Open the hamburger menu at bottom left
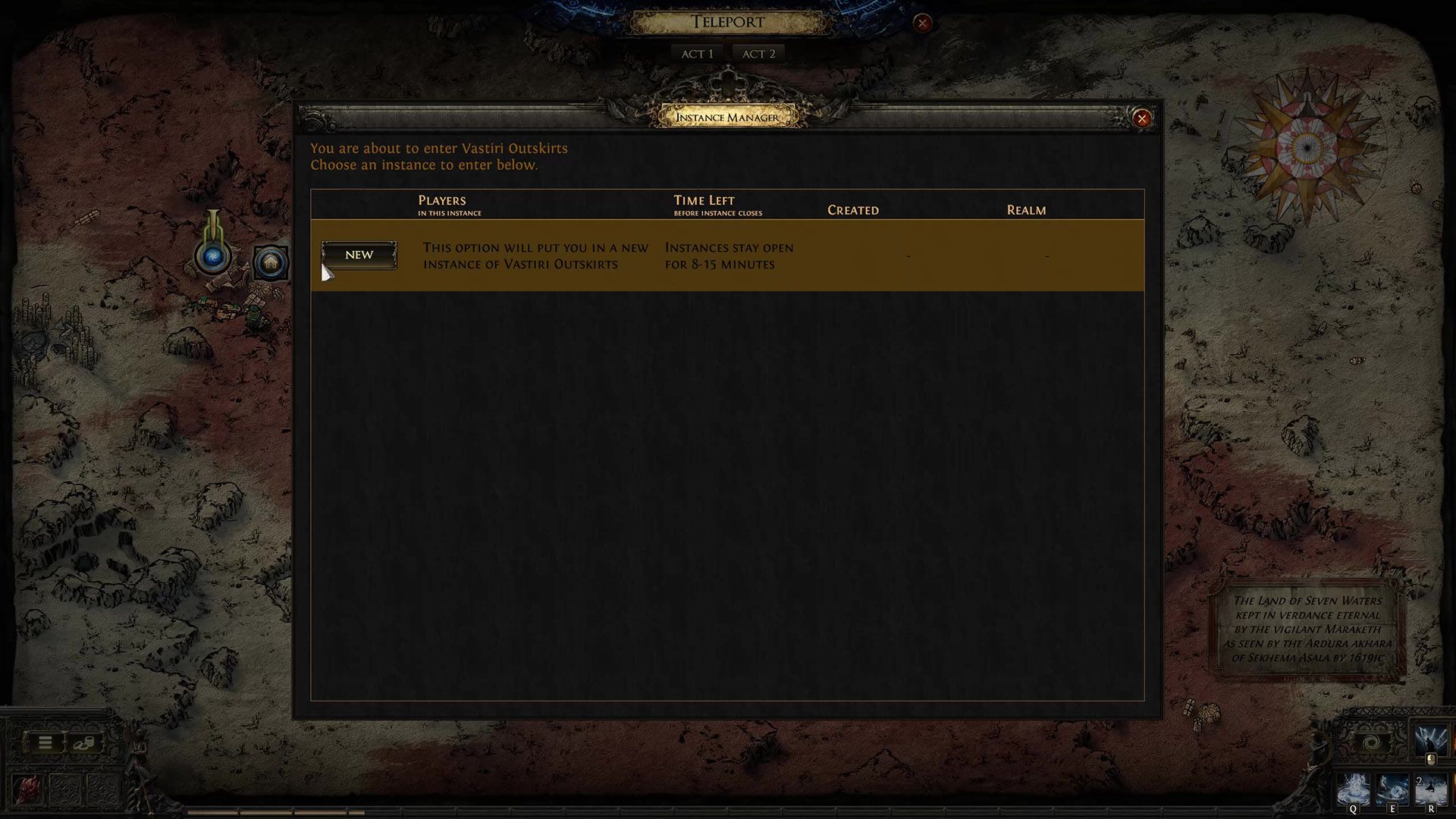This screenshot has width=1456, height=819. (x=45, y=742)
